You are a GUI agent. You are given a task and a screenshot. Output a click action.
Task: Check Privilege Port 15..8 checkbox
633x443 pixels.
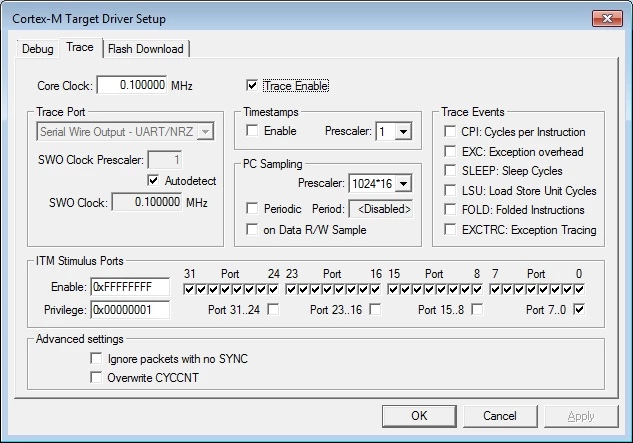click(x=478, y=309)
